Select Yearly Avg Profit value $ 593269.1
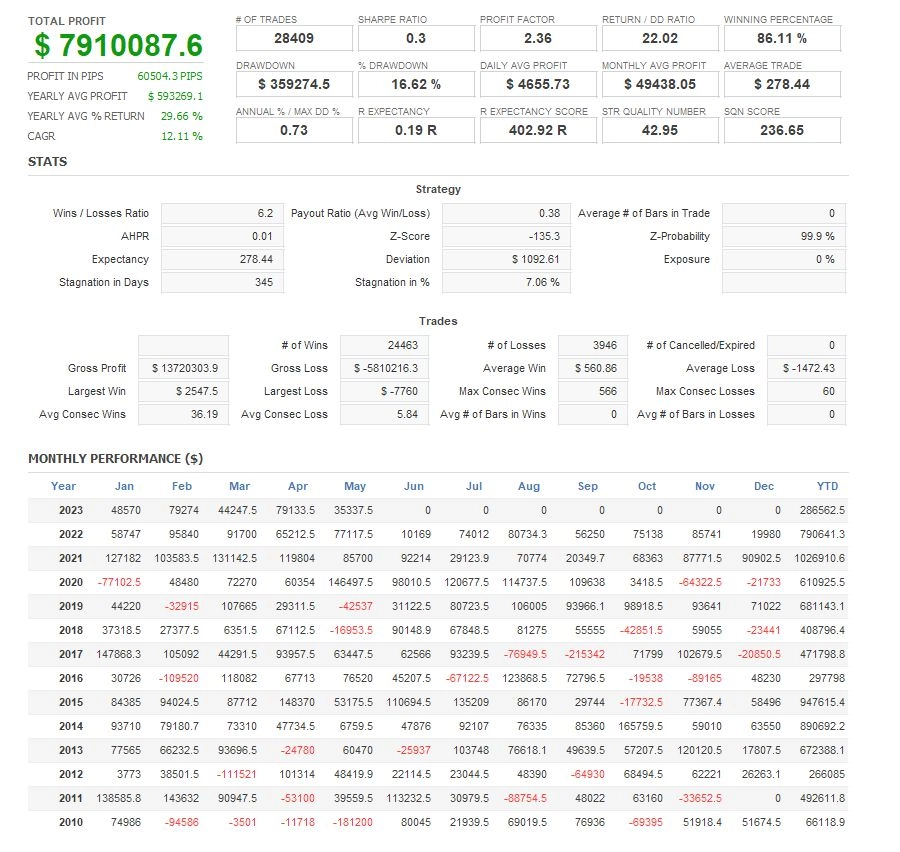Viewport: 900px width, 852px height. point(176,96)
